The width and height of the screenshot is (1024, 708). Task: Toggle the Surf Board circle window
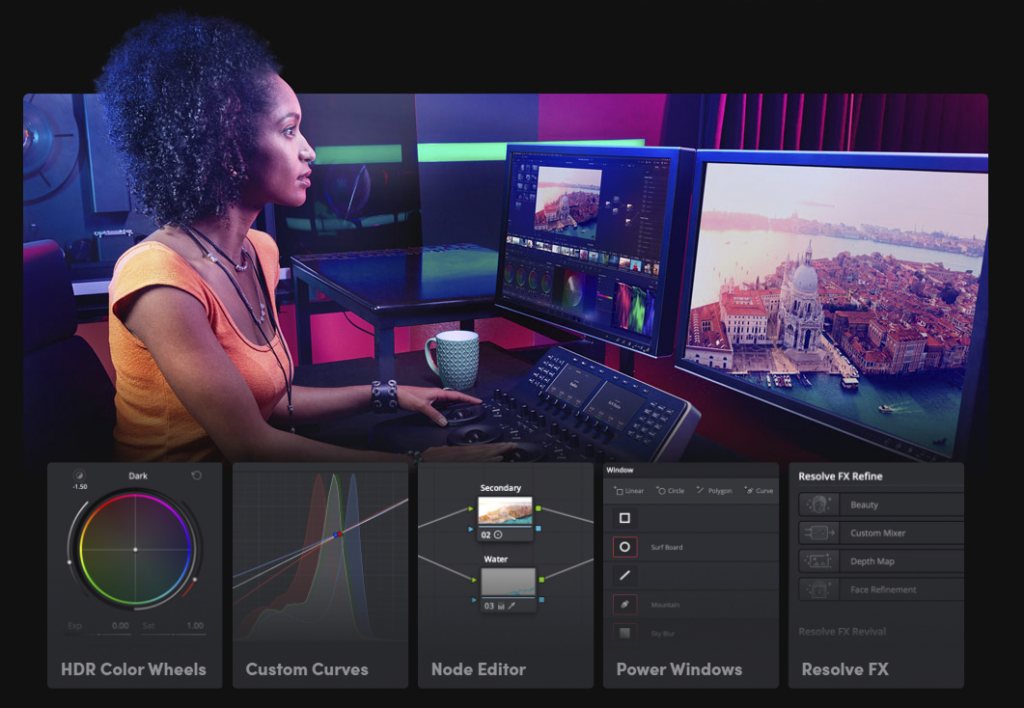point(625,547)
